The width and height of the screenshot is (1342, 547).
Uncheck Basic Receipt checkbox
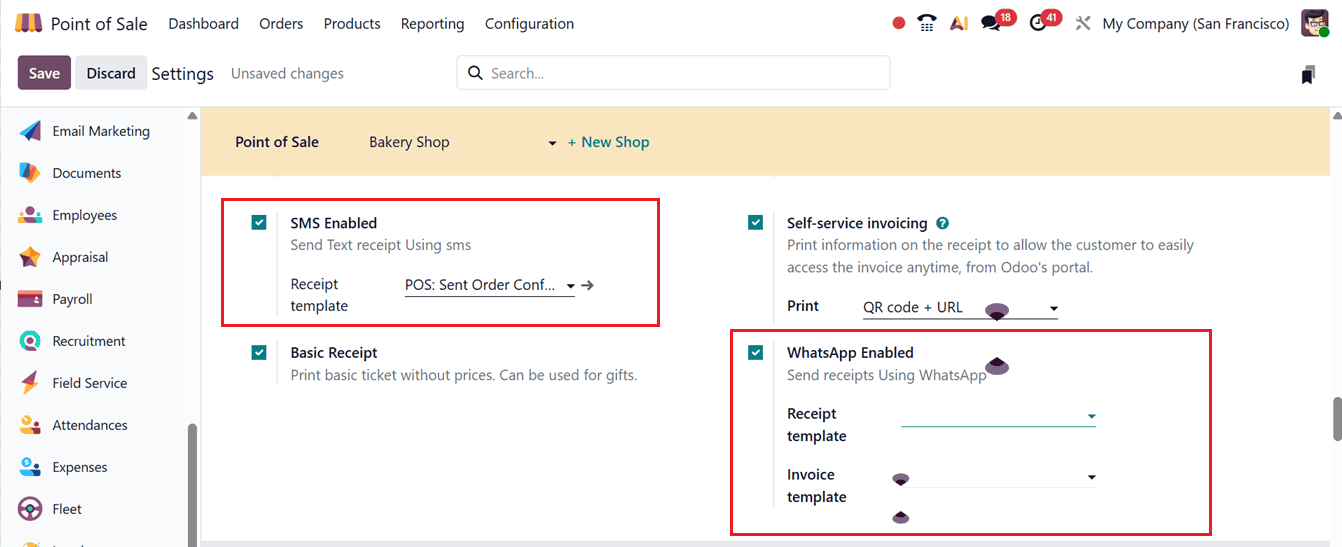(259, 352)
